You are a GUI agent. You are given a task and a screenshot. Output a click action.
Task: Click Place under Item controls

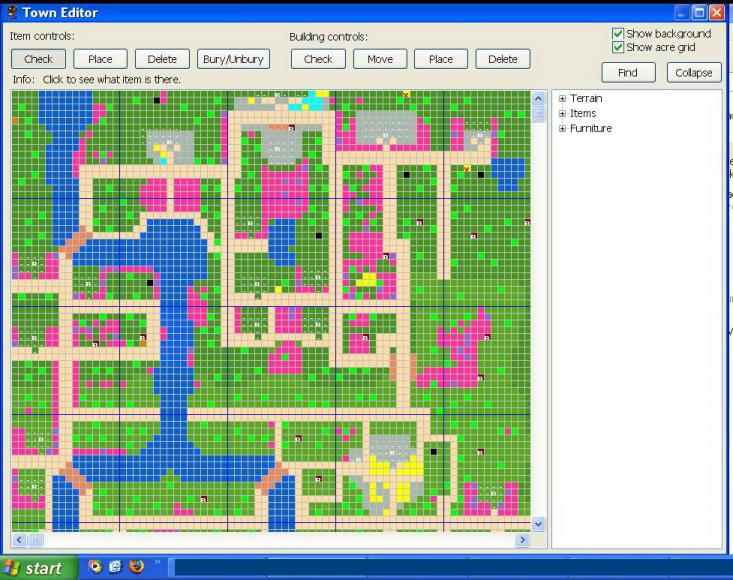pos(100,59)
